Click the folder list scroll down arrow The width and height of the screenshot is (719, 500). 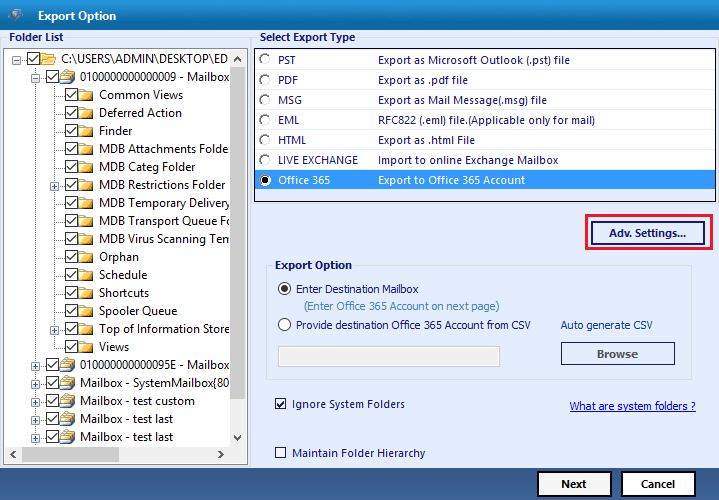coord(238,438)
